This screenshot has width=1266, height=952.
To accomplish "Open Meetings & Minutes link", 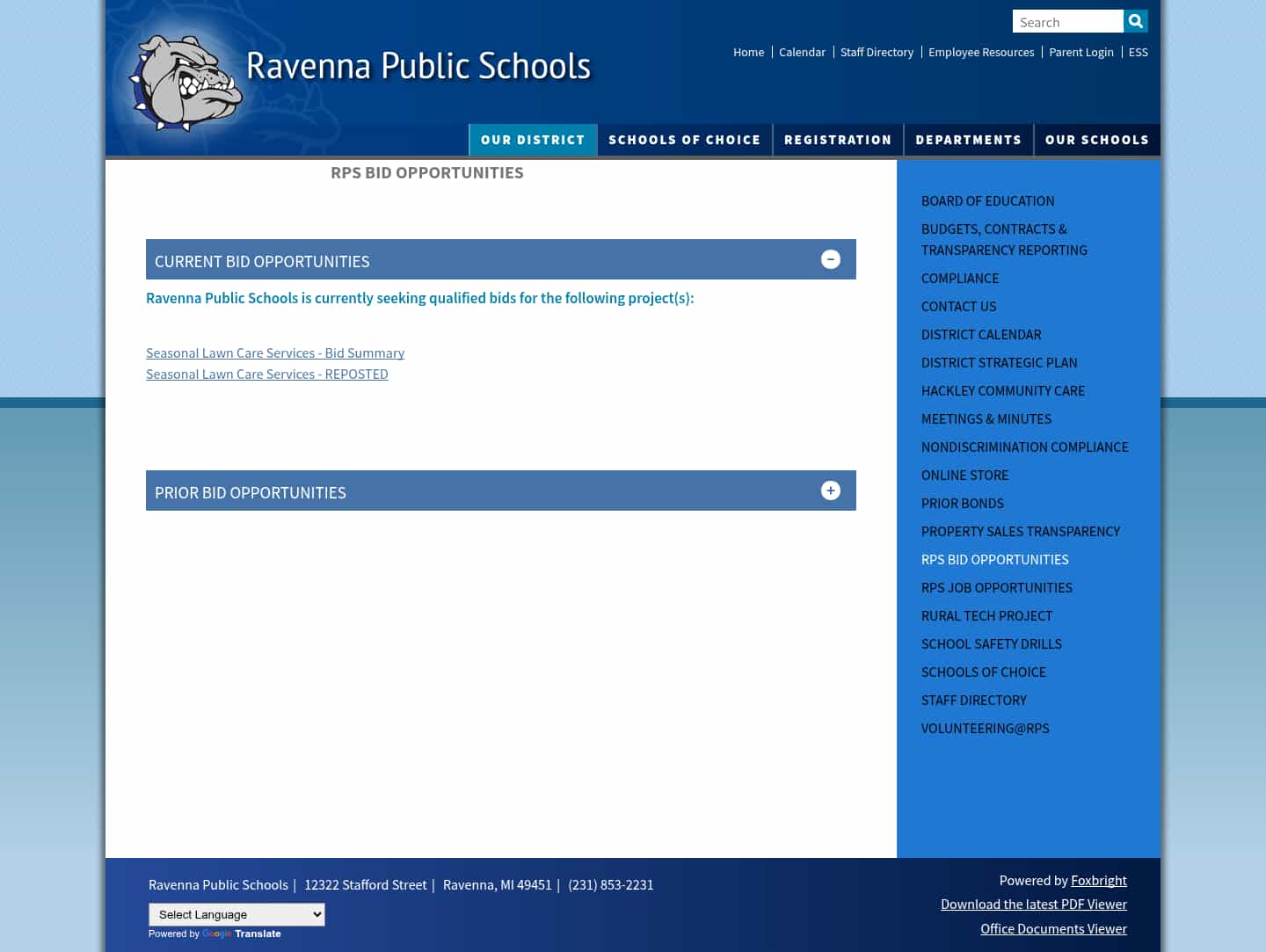I will [x=986, y=419].
